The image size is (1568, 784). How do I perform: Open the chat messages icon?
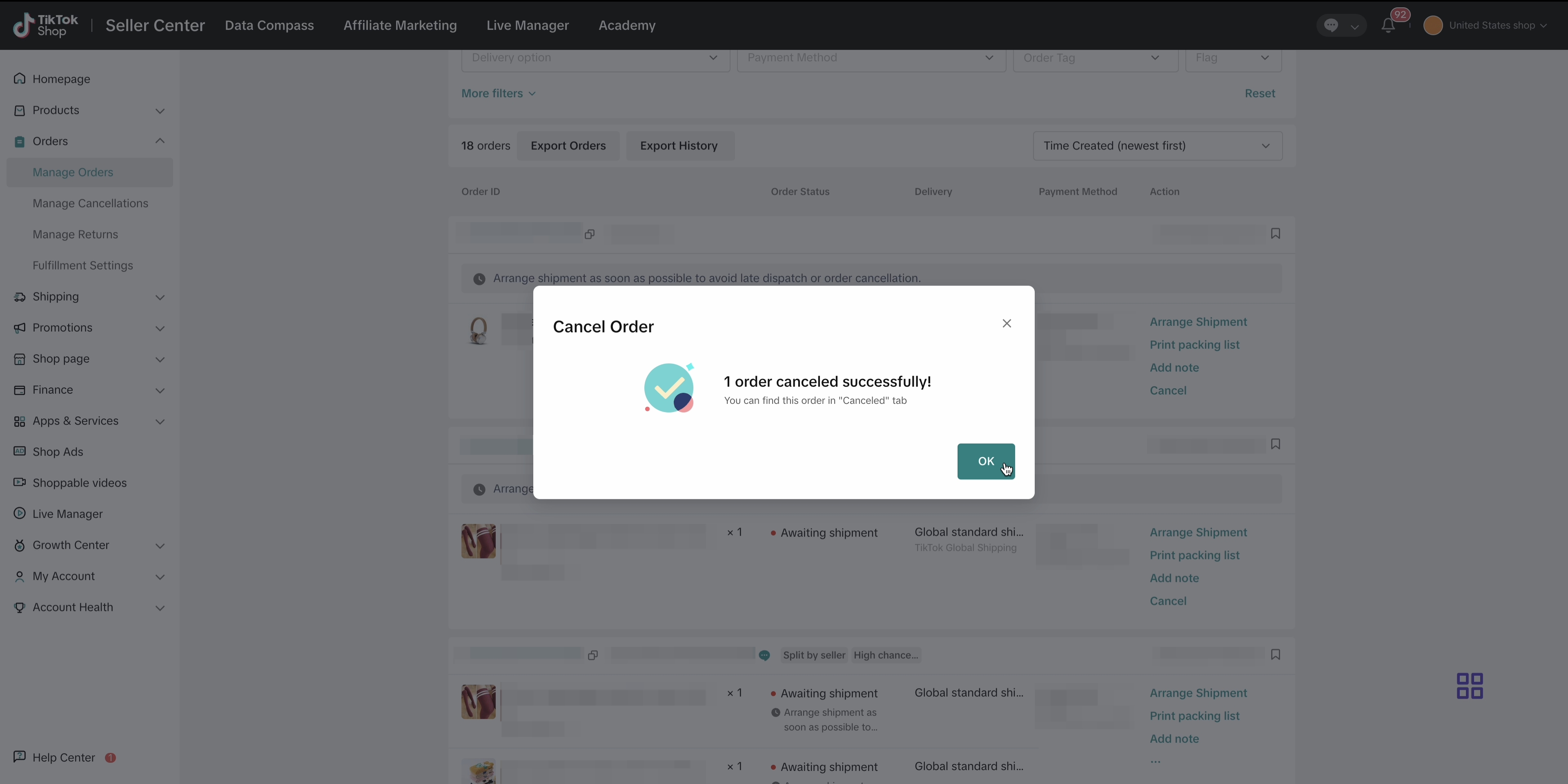pyautogui.click(x=1331, y=26)
